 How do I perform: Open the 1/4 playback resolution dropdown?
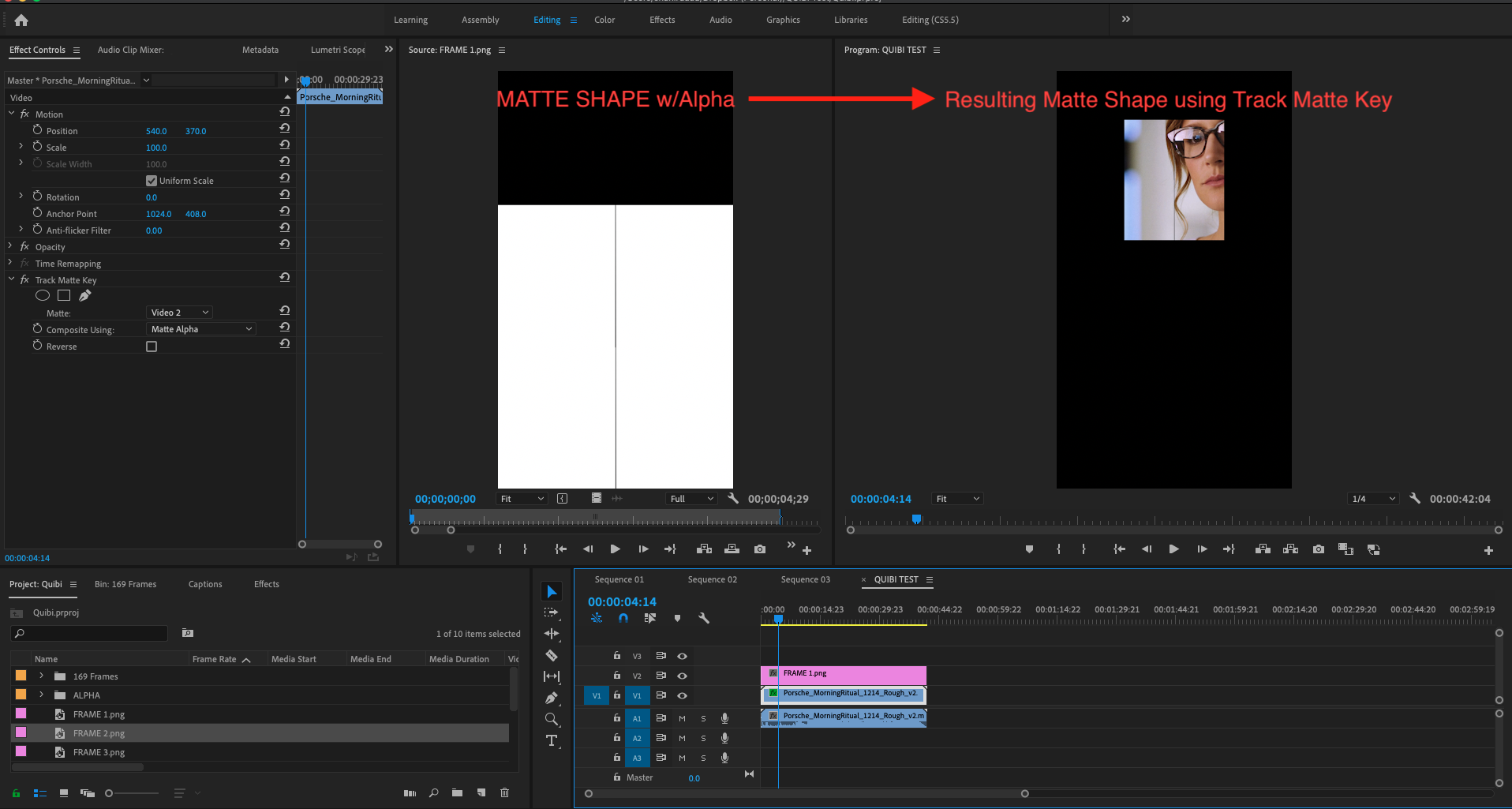1372,498
